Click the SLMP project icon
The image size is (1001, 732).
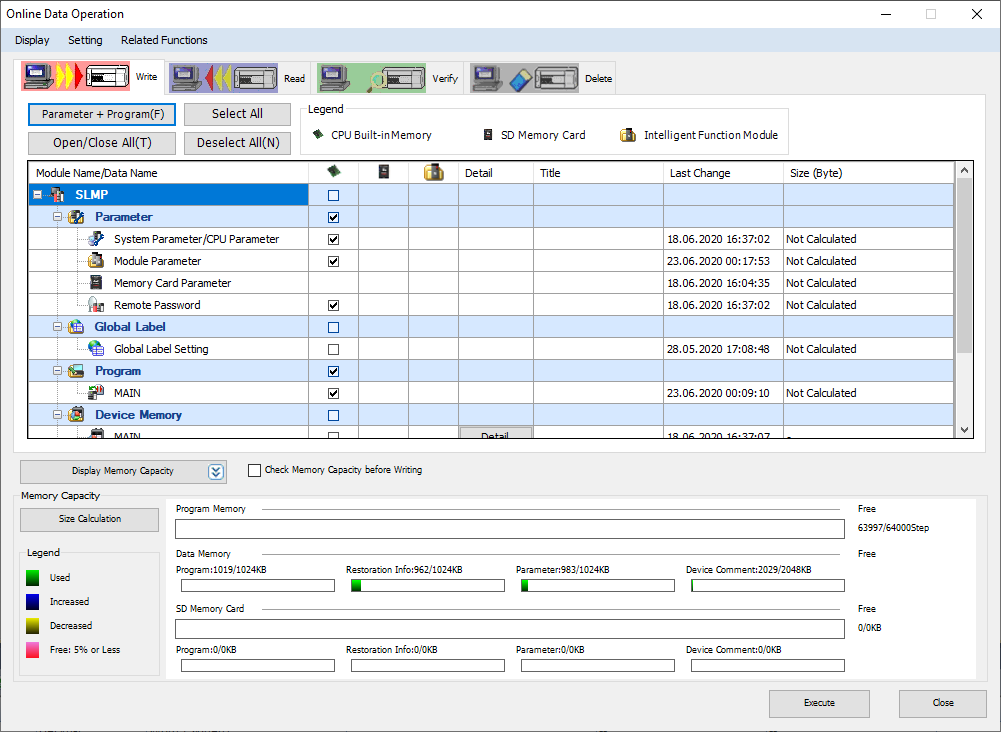[x=57, y=195]
